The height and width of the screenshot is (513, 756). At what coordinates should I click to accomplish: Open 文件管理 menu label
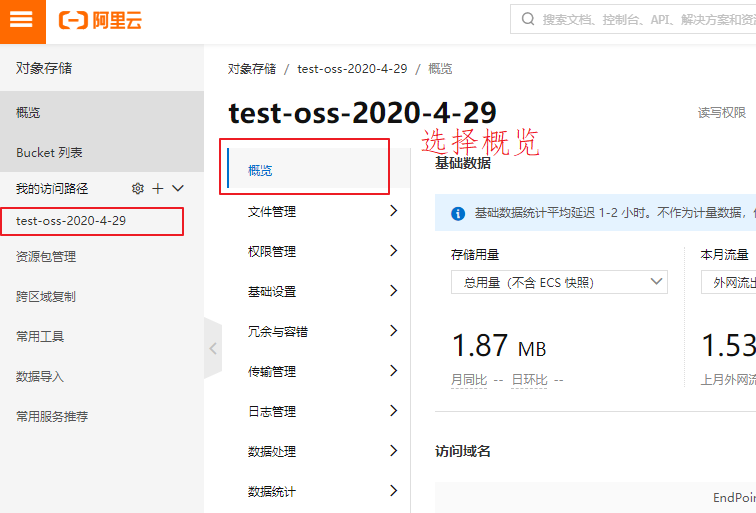tap(272, 211)
